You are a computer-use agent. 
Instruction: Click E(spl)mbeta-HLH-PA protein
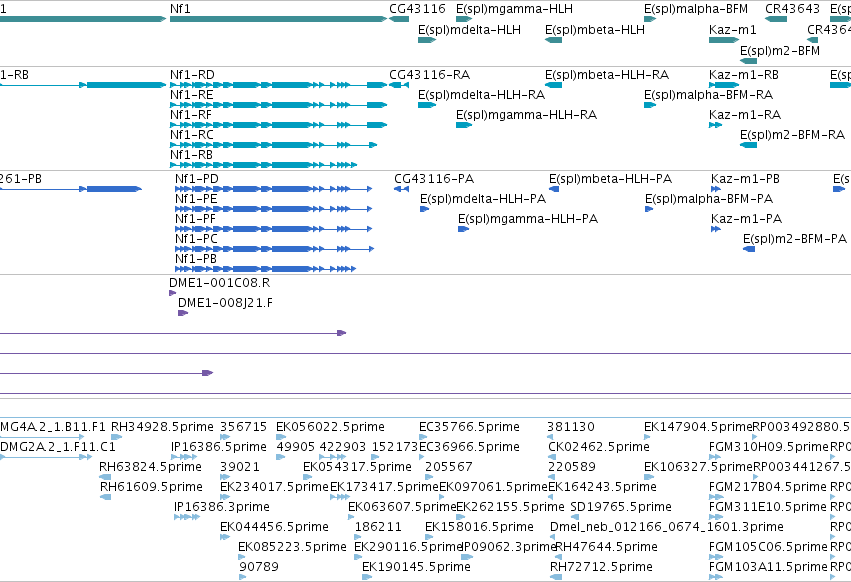coord(554,189)
